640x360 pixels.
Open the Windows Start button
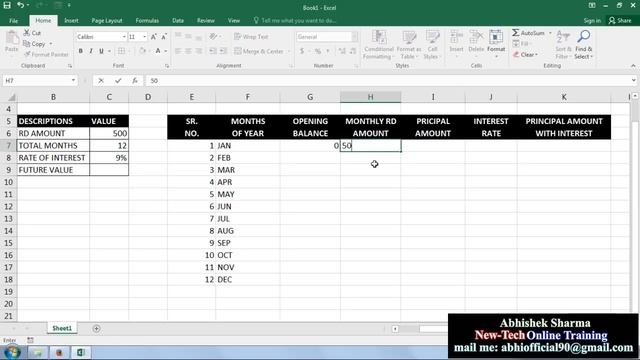click(12, 352)
